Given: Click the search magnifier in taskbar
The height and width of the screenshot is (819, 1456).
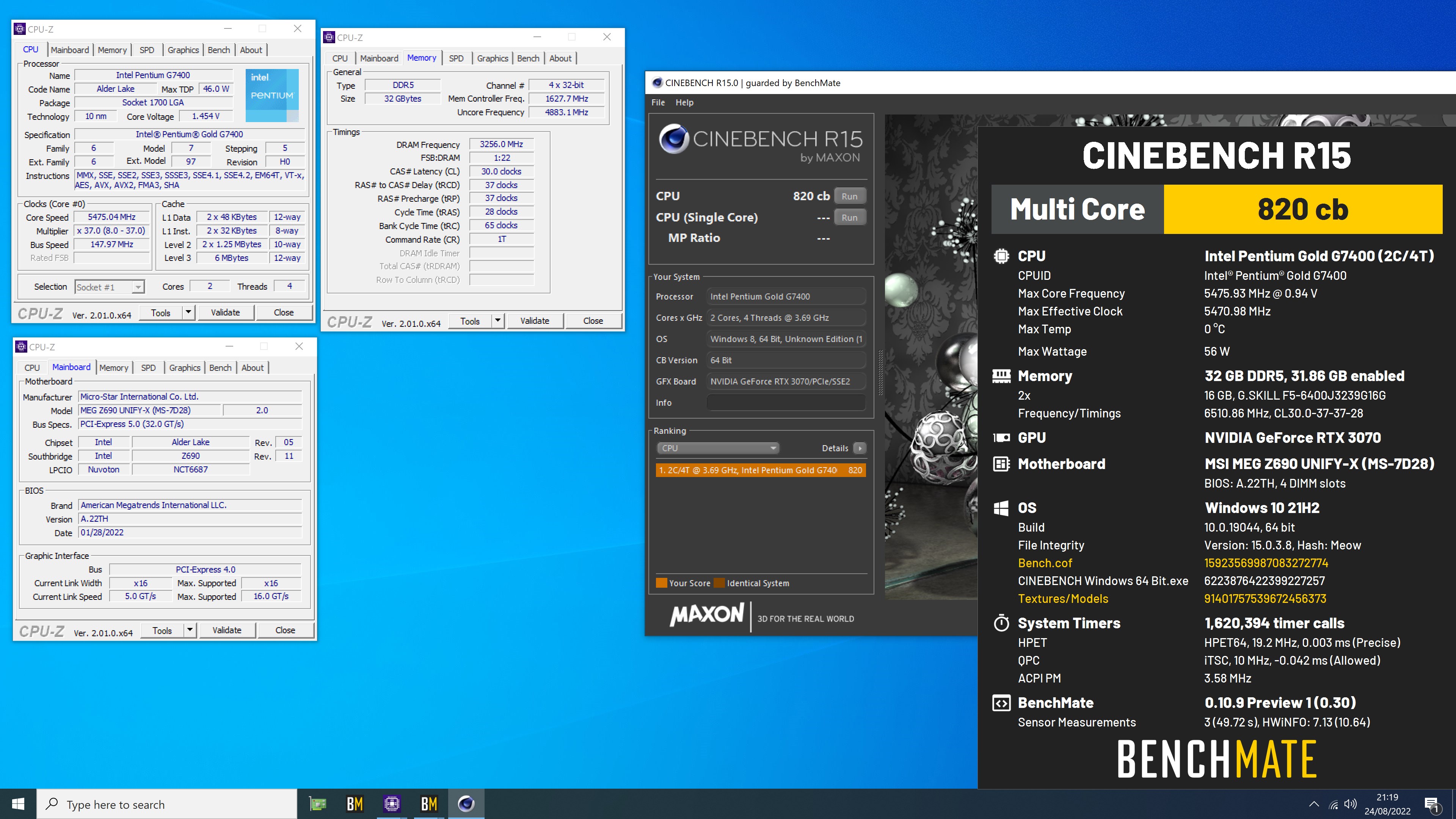Looking at the screenshot, I should tap(52, 804).
